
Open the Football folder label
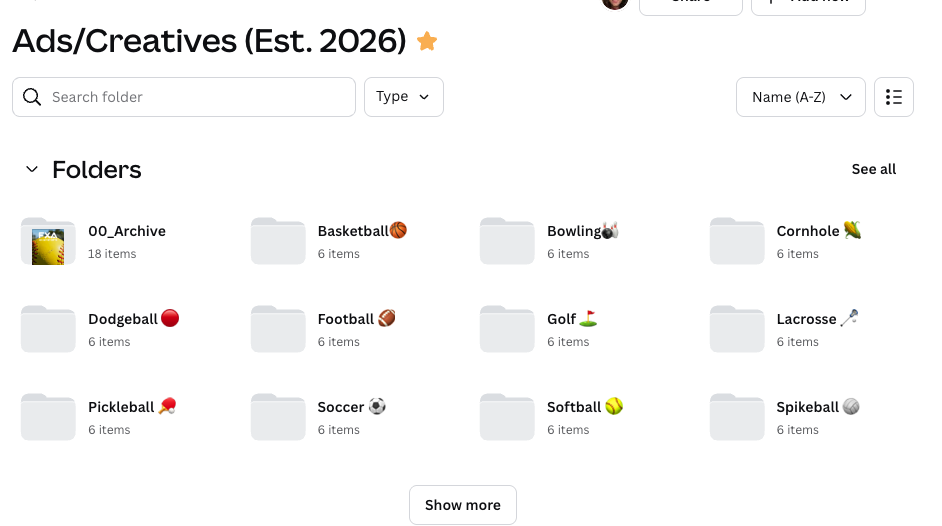coord(346,319)
